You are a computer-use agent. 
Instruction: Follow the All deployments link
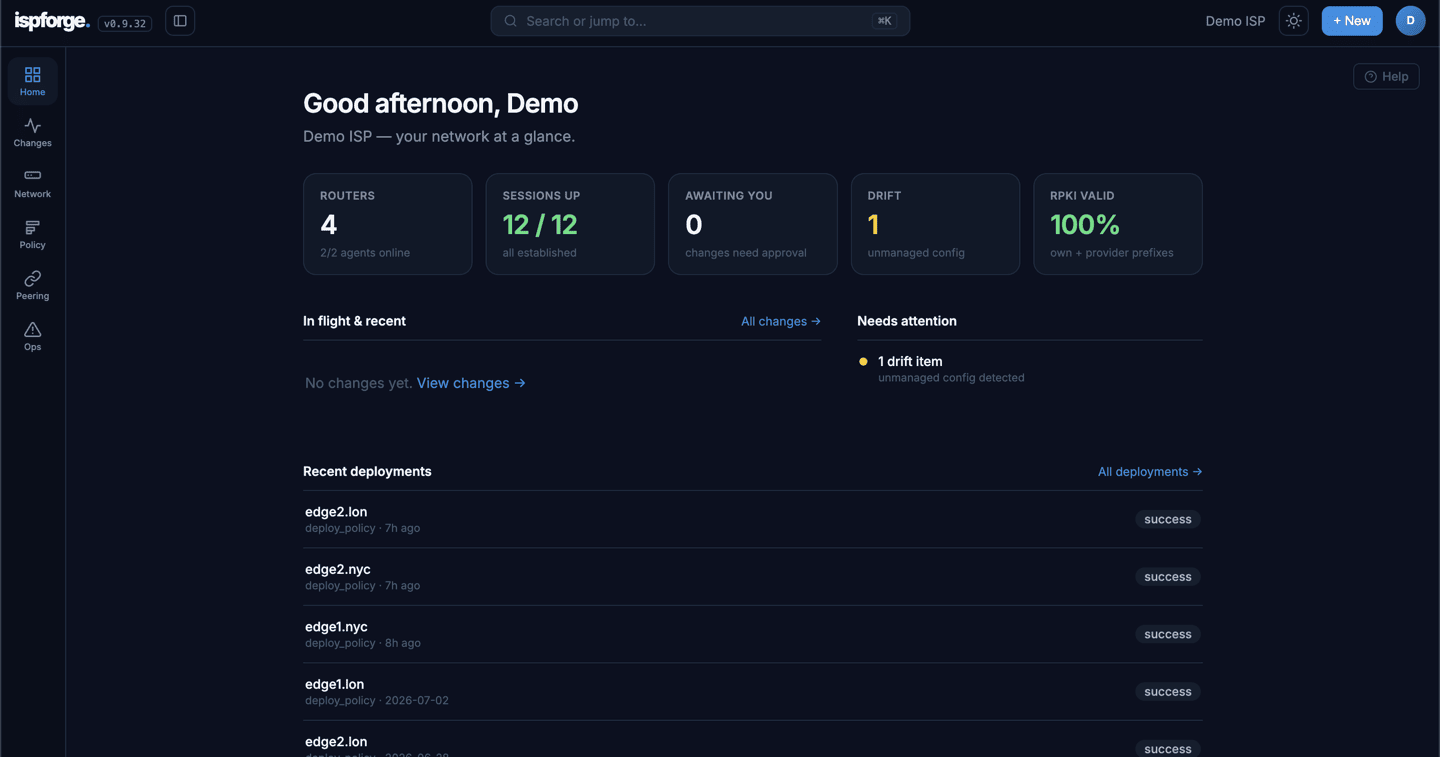point(1150,472)
